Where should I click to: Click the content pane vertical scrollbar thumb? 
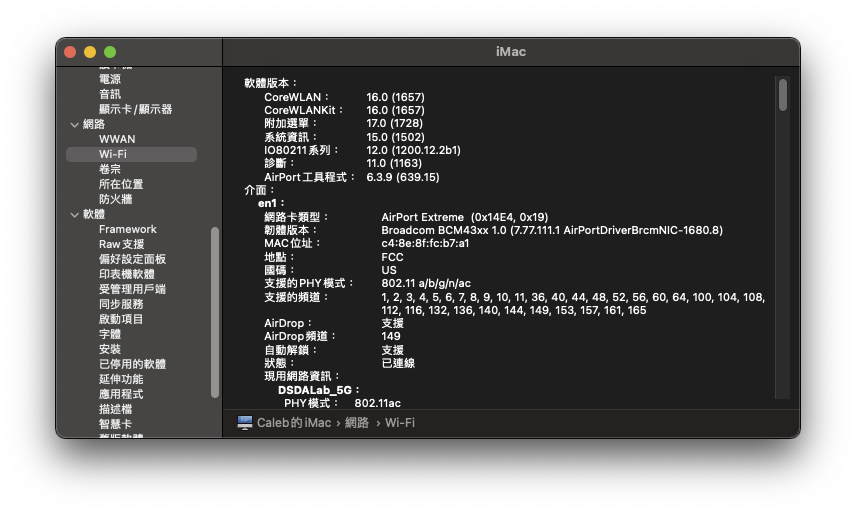coord(782,95)
